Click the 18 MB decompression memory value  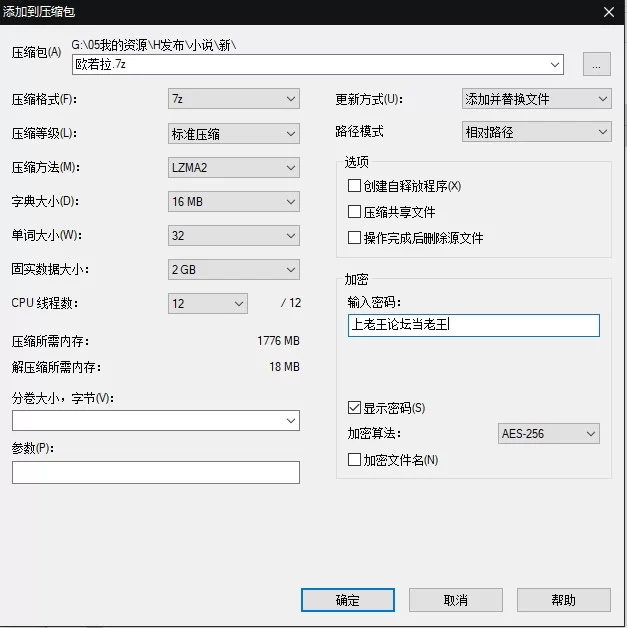284,366
